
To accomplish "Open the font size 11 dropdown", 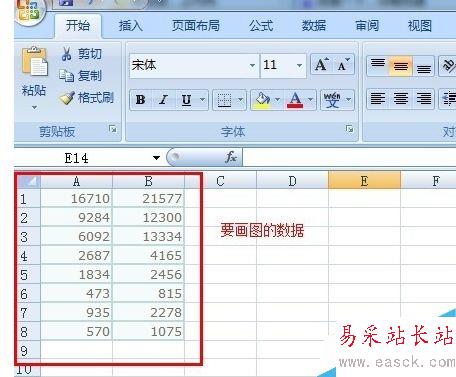I will point(299,65).
